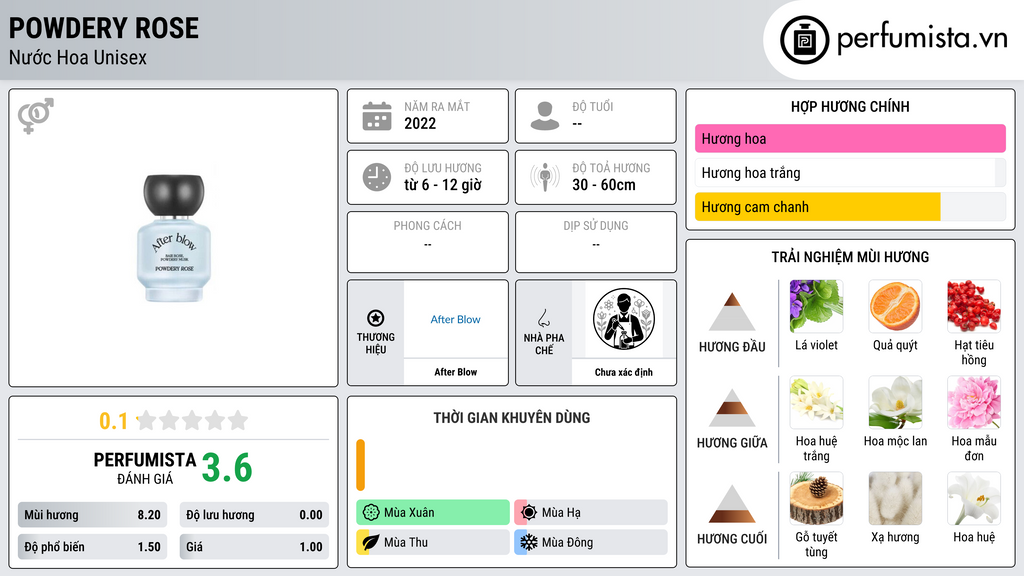Click the HƯƠNG GIỮA label
1024x576 pixels.
[732, 443]
